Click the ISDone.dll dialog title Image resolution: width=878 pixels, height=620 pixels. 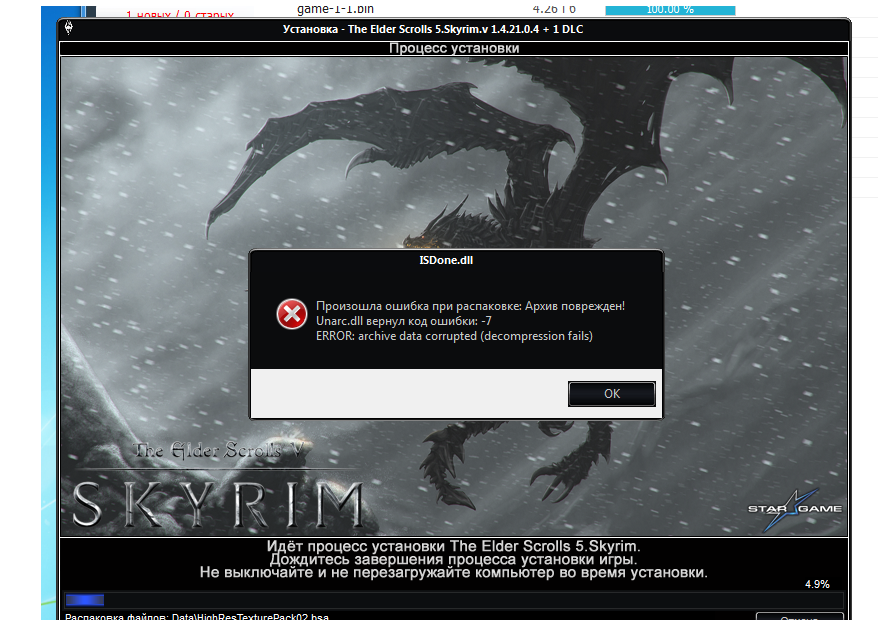(446, 260)
